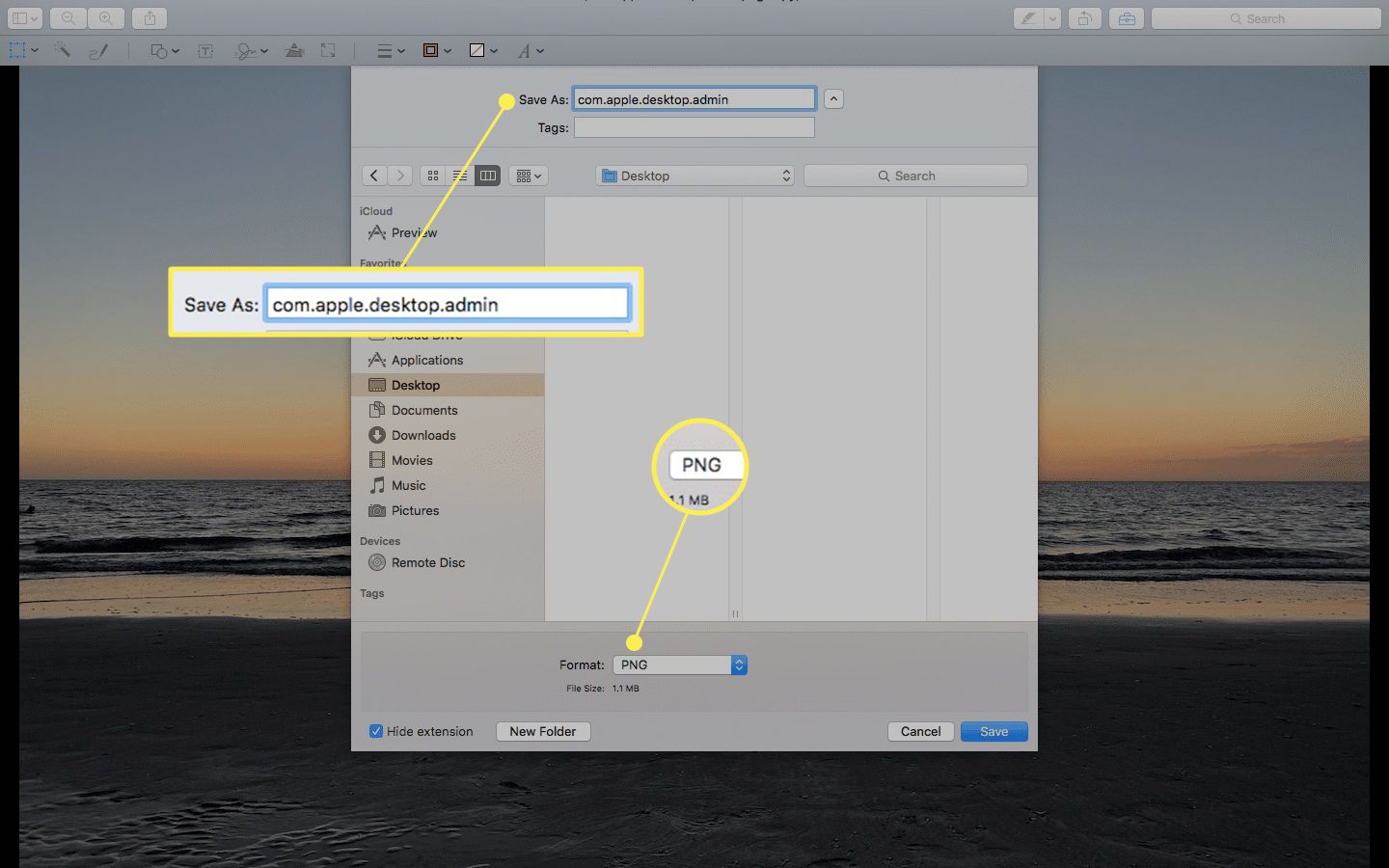Image resolution: width=1389 pixels, height=868 pixels.
Task: Open the Format PNG popup menu
Action: click(x=680, y=665)
